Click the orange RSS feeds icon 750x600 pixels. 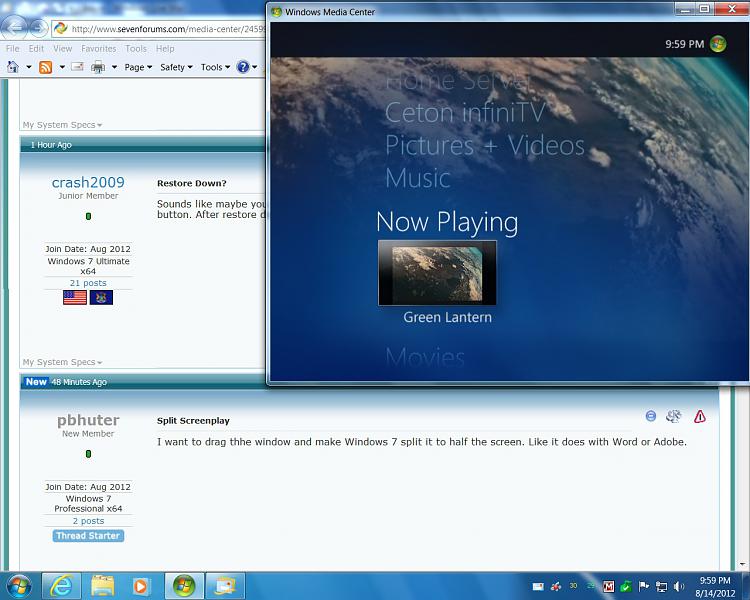pyautogui.click(x=45, y=67)
